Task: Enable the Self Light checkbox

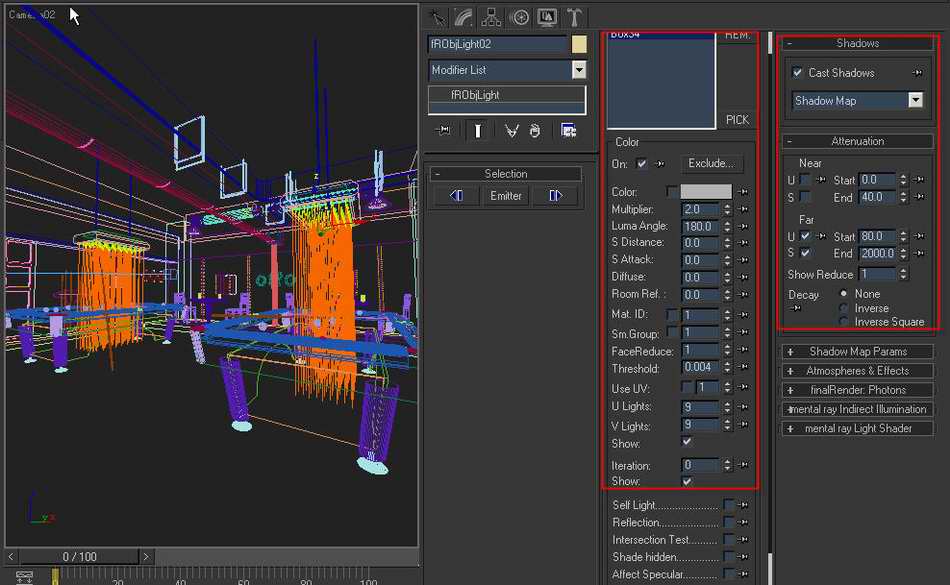Action: click(730, 506)
